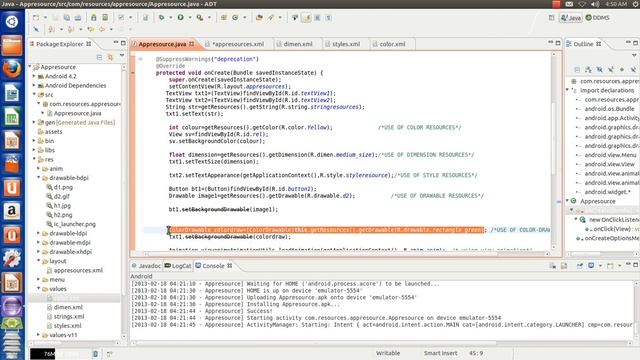
Task: Click the Open Perspective icon
Action: (551, 18)
